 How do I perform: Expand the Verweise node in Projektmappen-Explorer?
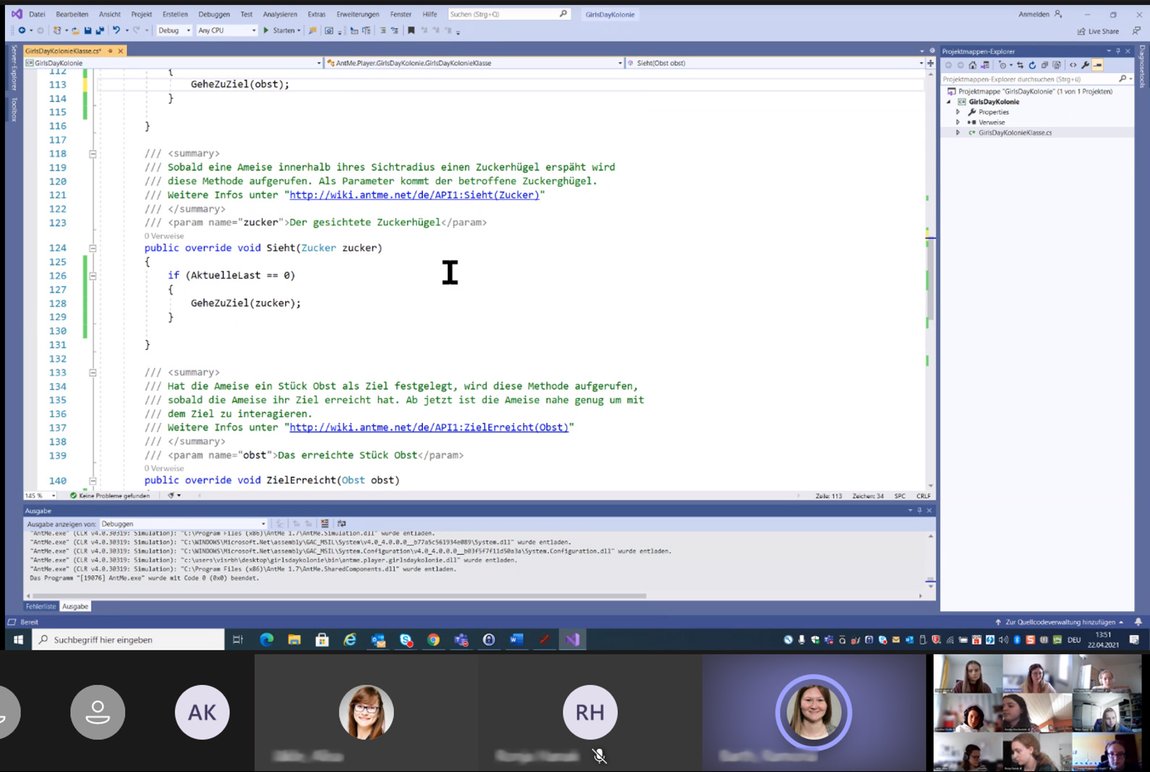click(x=958, y=122)
